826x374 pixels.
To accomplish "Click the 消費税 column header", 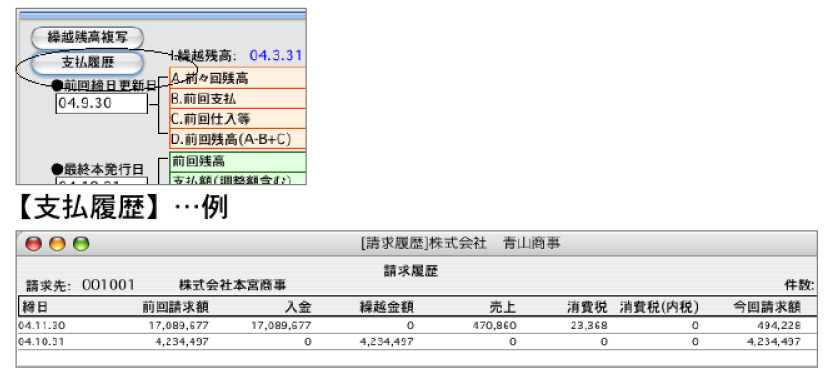I will (587, 307).
